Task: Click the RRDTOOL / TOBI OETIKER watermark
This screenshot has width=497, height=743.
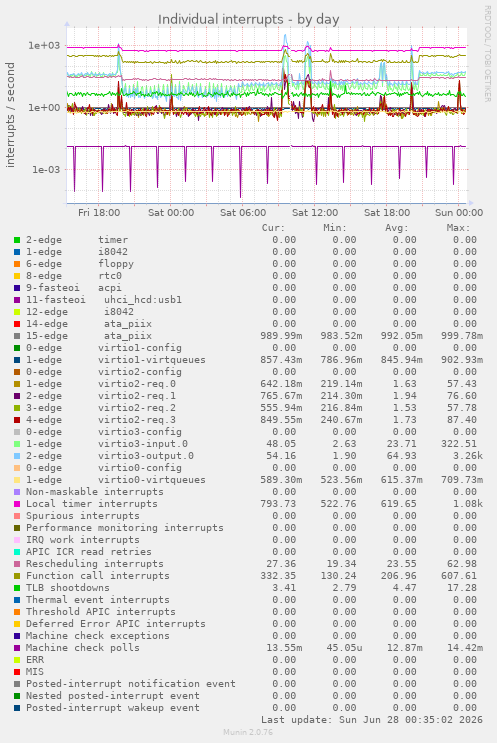Action: 488,54
